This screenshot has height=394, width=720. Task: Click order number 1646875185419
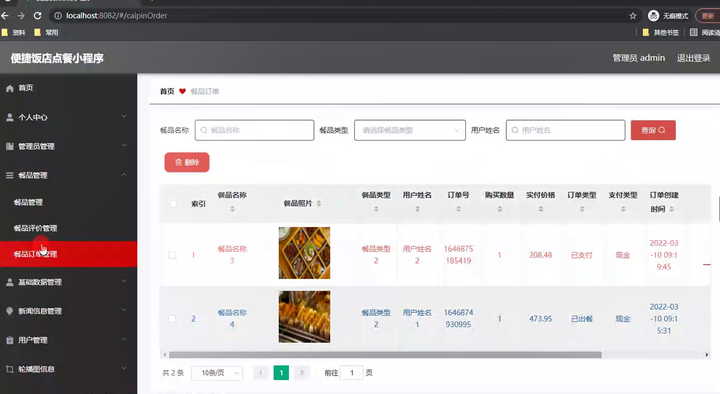point(458,255)
